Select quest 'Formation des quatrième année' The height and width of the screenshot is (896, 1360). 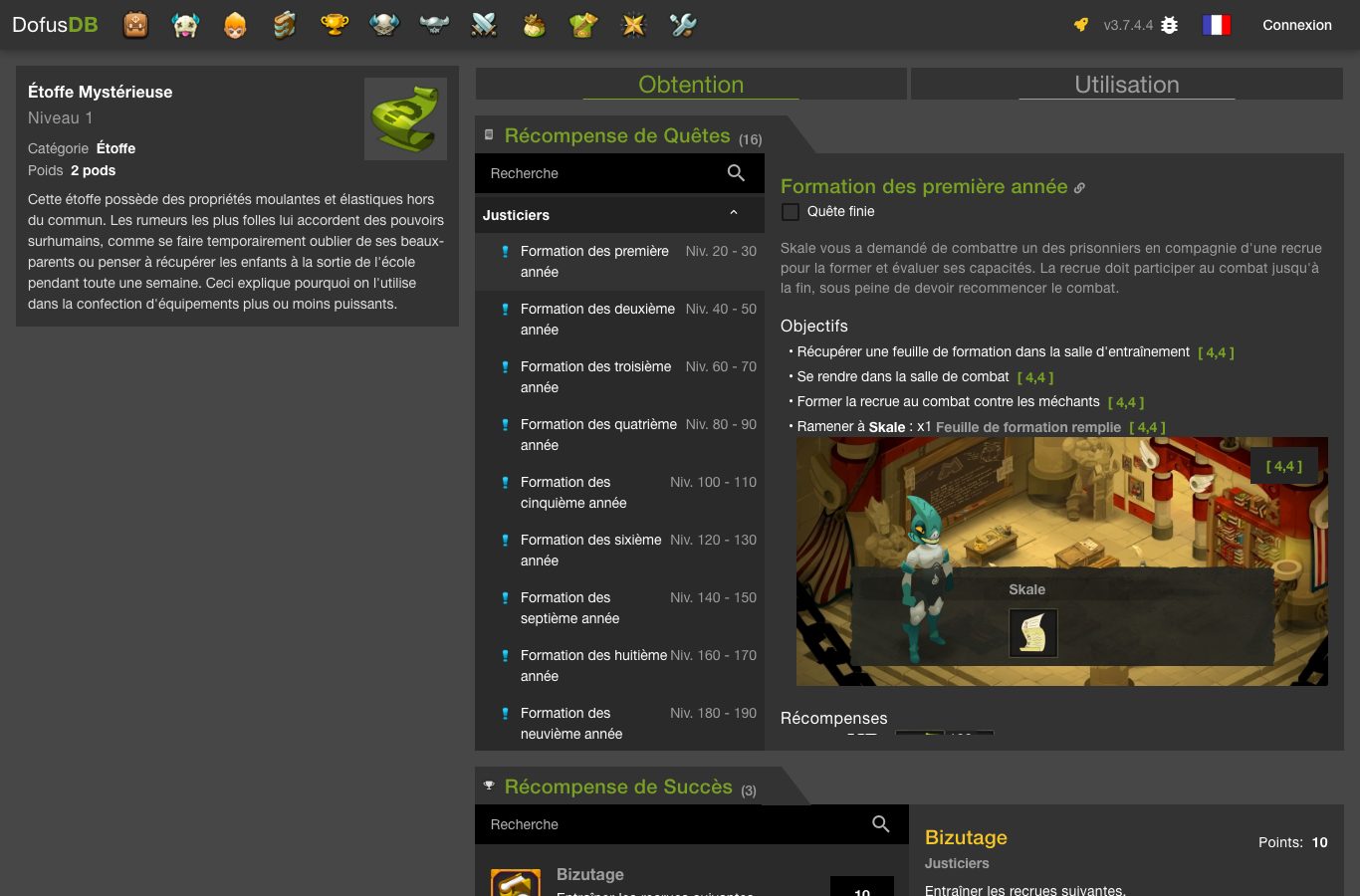pos(619,435)
